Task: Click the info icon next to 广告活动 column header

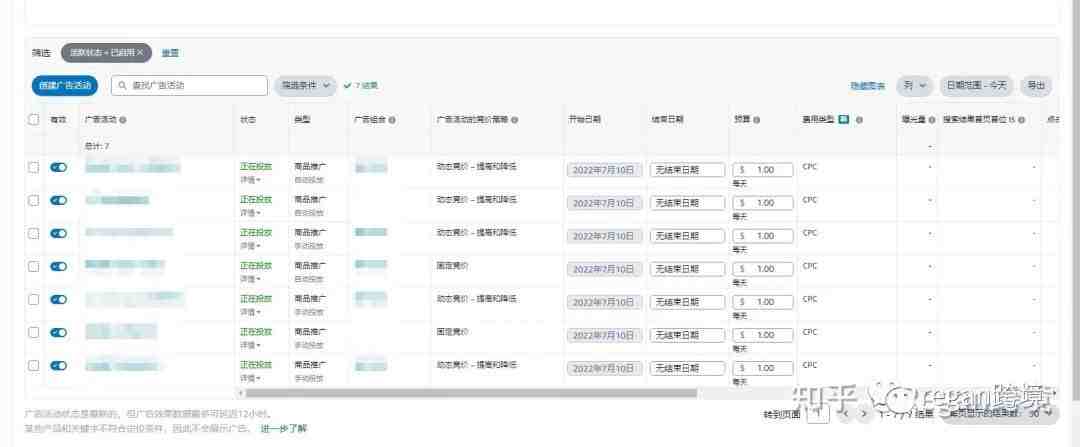Action: pos(123,120)
